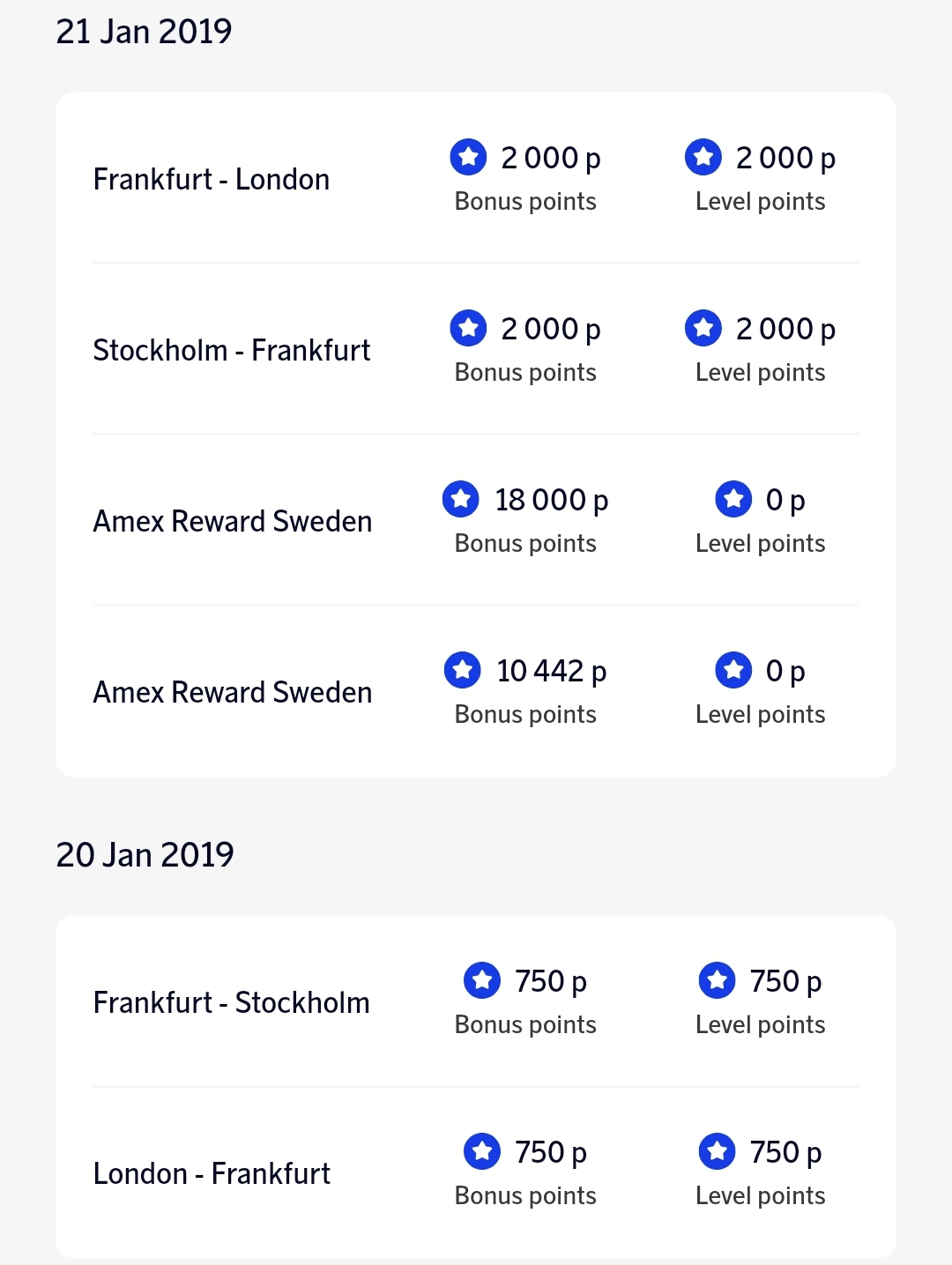Tap the level points star in Frankfurt - Stockholm row

[718, 981]
